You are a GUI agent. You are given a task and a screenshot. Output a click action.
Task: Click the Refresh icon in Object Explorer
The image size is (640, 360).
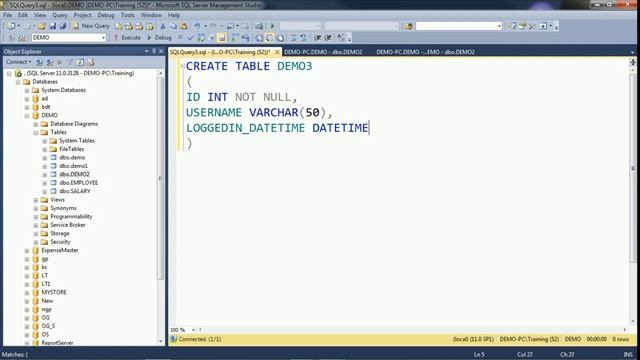(80, 62)
